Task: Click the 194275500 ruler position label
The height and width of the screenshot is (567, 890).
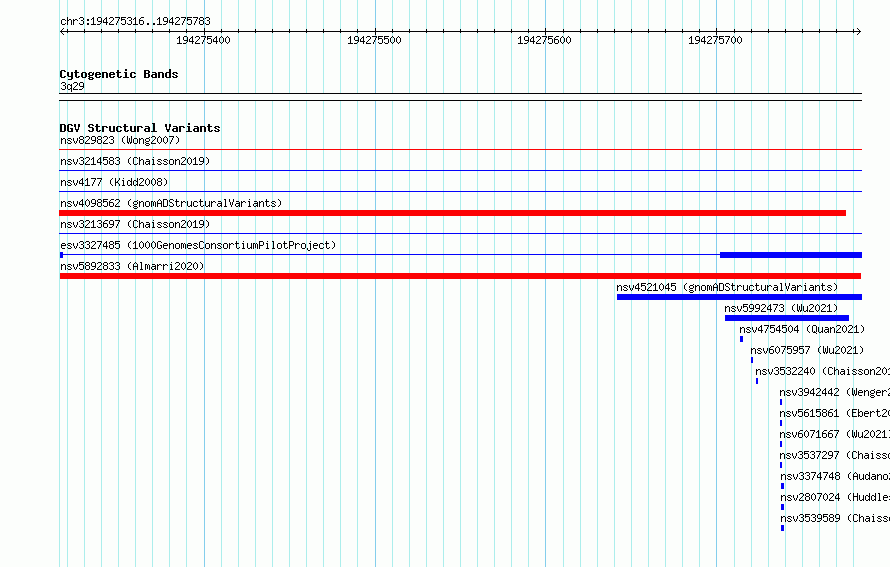Action: (374, 40)
